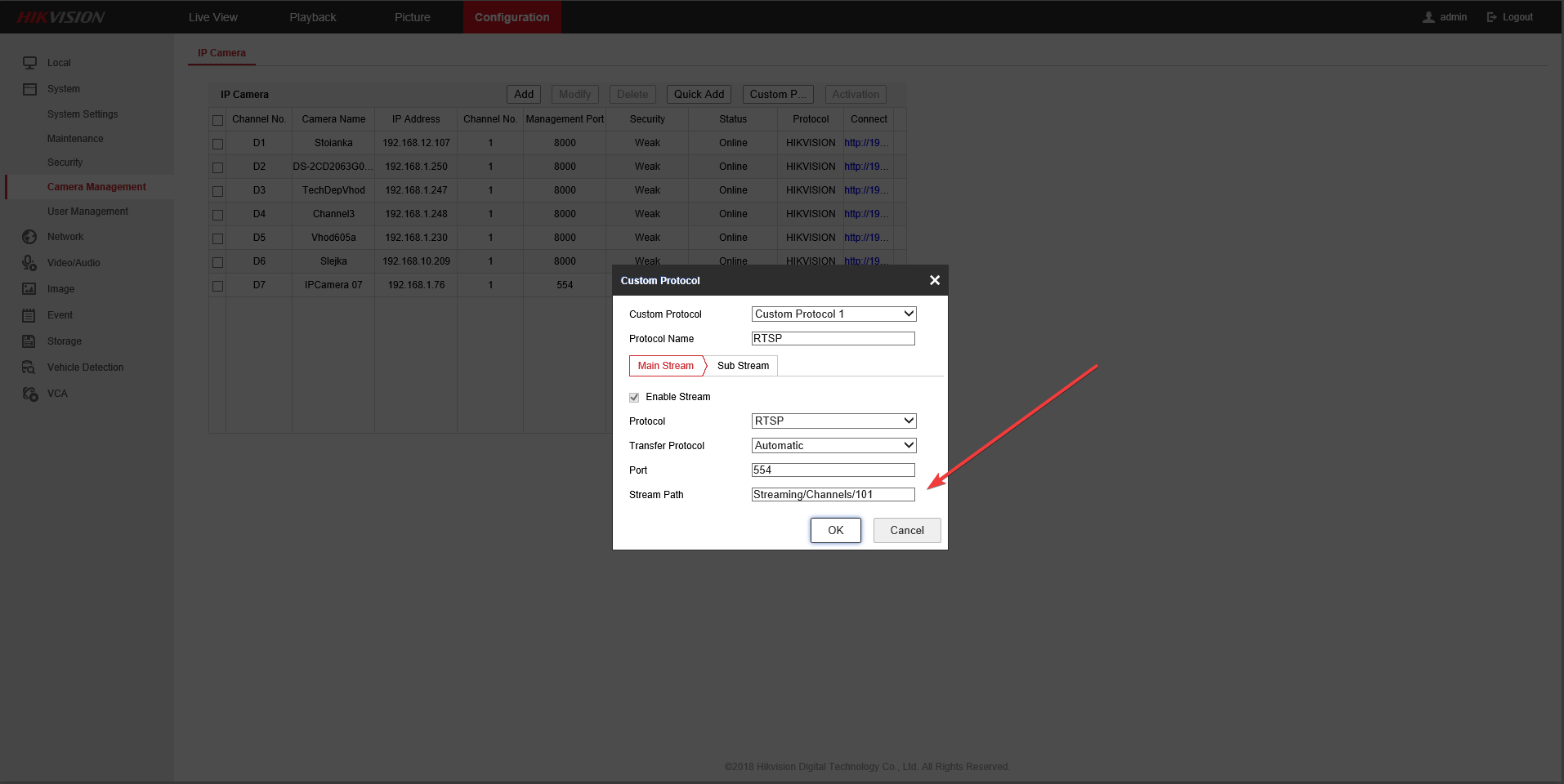
Task: Click the VCA icon in sidebar
Action: pos(30,394)
